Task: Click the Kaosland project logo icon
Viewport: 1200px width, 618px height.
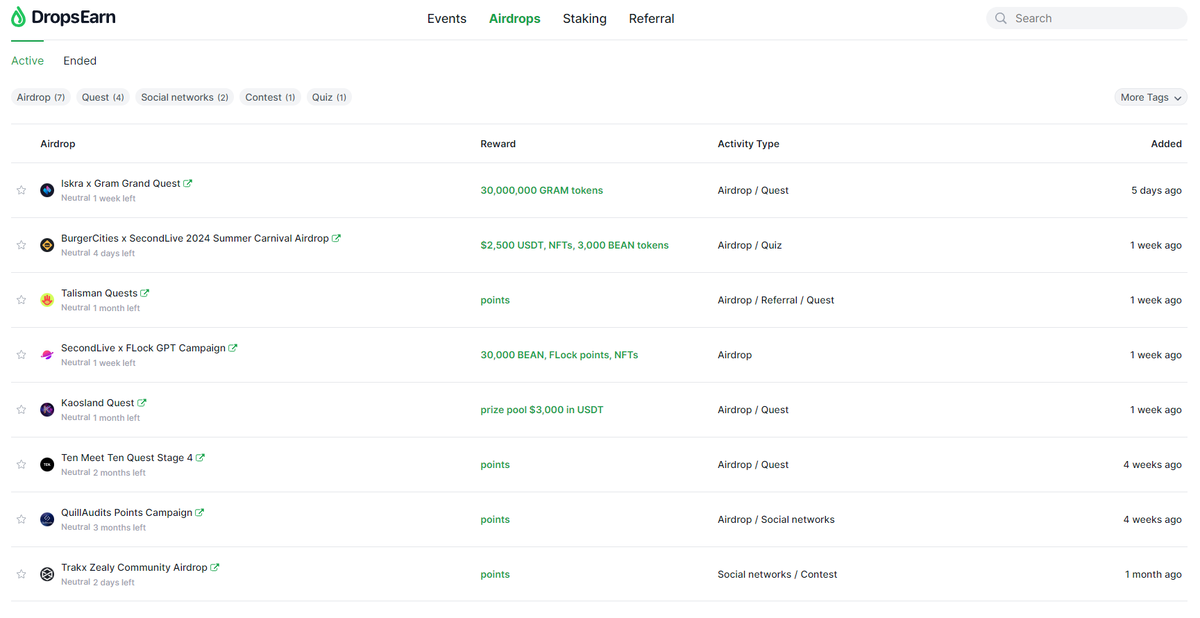Action: click(x=47, y=410)
